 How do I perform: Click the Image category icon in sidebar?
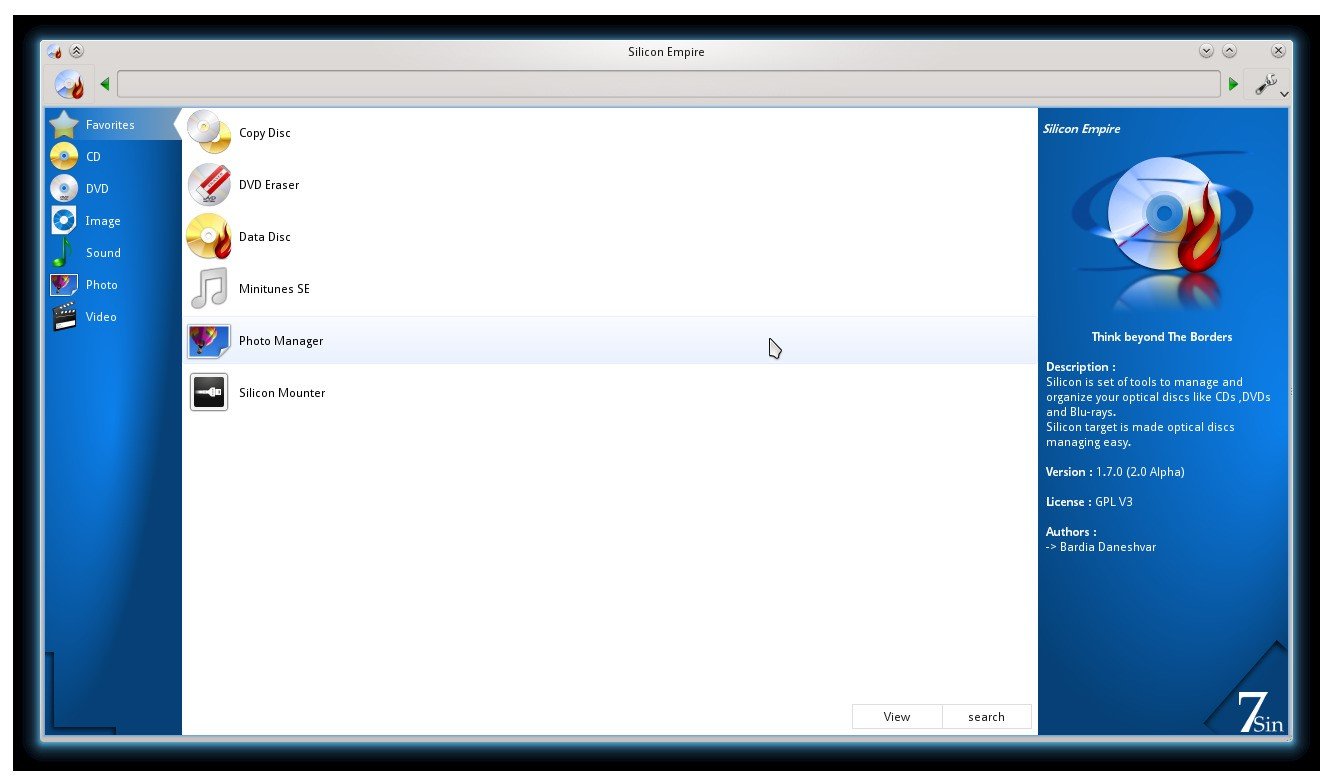(x=64, y=221)
